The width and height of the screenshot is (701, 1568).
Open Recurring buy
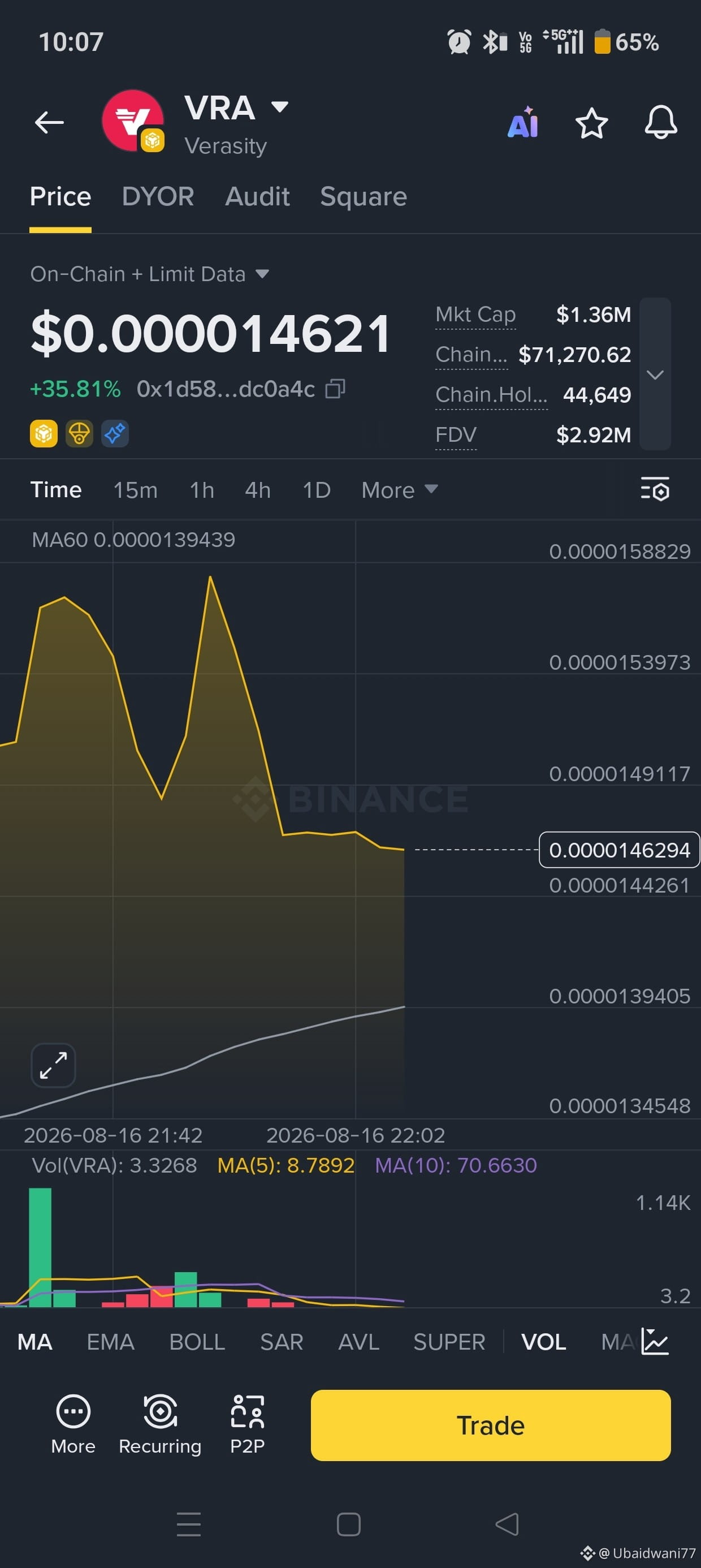click(x=160, y=1424)
